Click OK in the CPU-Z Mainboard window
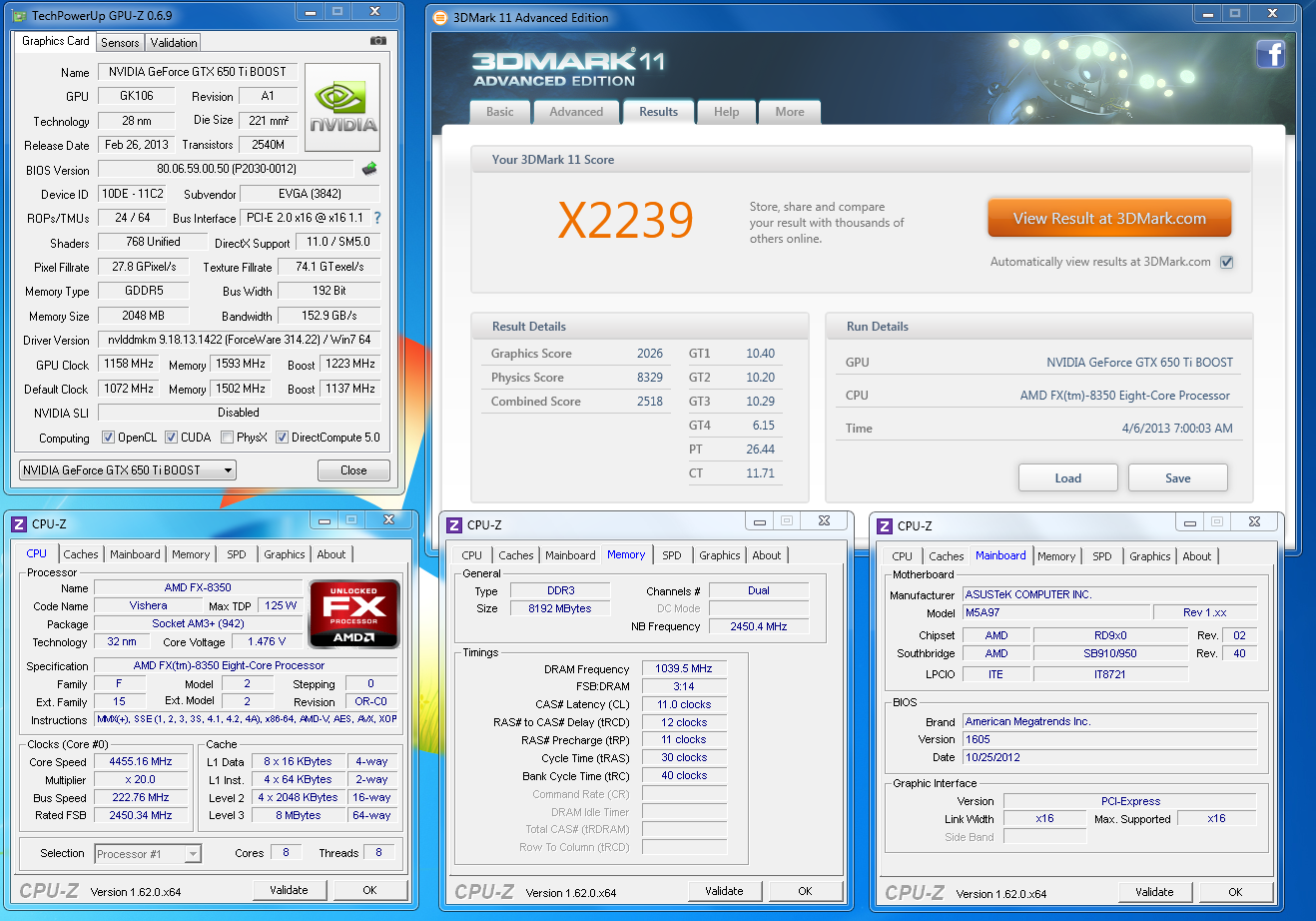 coord(1235,892)
